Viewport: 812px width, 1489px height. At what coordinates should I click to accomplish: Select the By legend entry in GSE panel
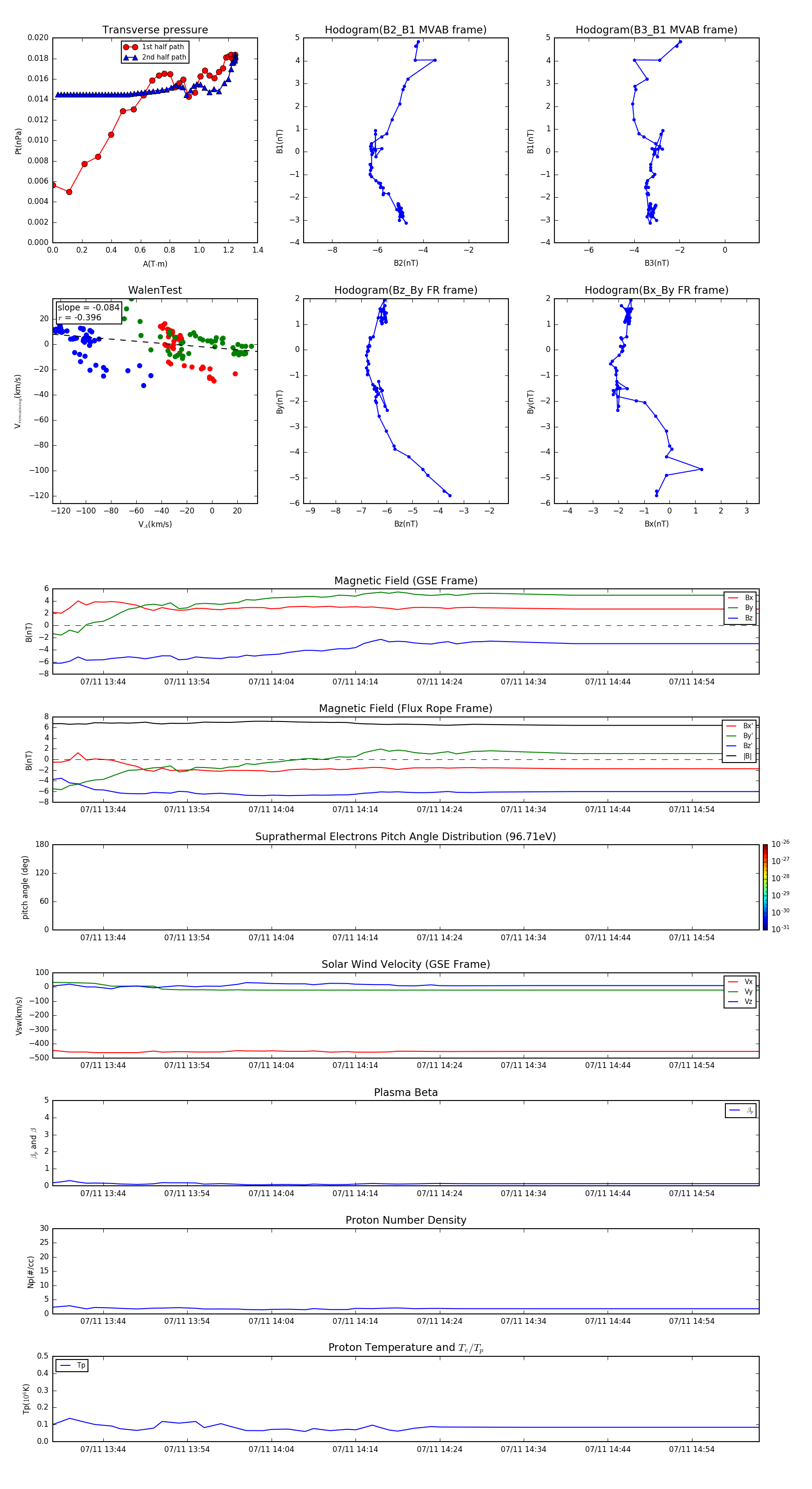740,607
